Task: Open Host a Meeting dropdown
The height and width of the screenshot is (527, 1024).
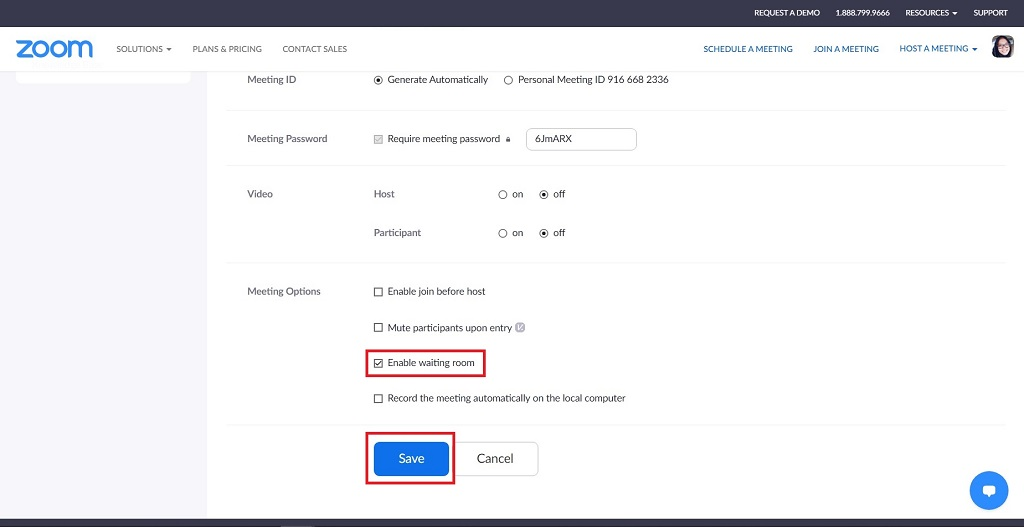Action: 938,49
